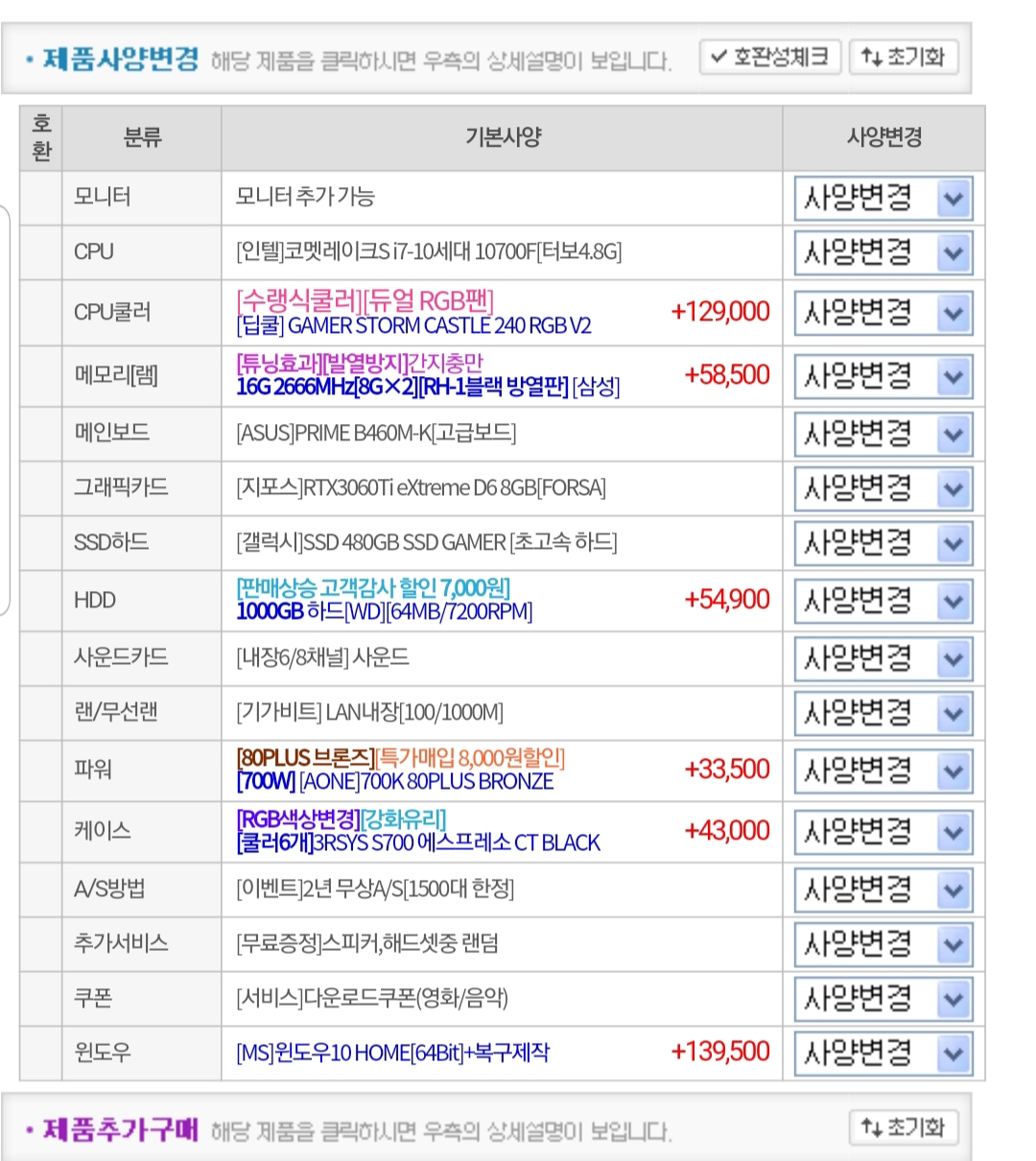Image resolution: width=1036 pixels, height=1161 pixels.
Task: Open 사양변경 dropdown for 메인보드 row
Action: click(883, 435)
